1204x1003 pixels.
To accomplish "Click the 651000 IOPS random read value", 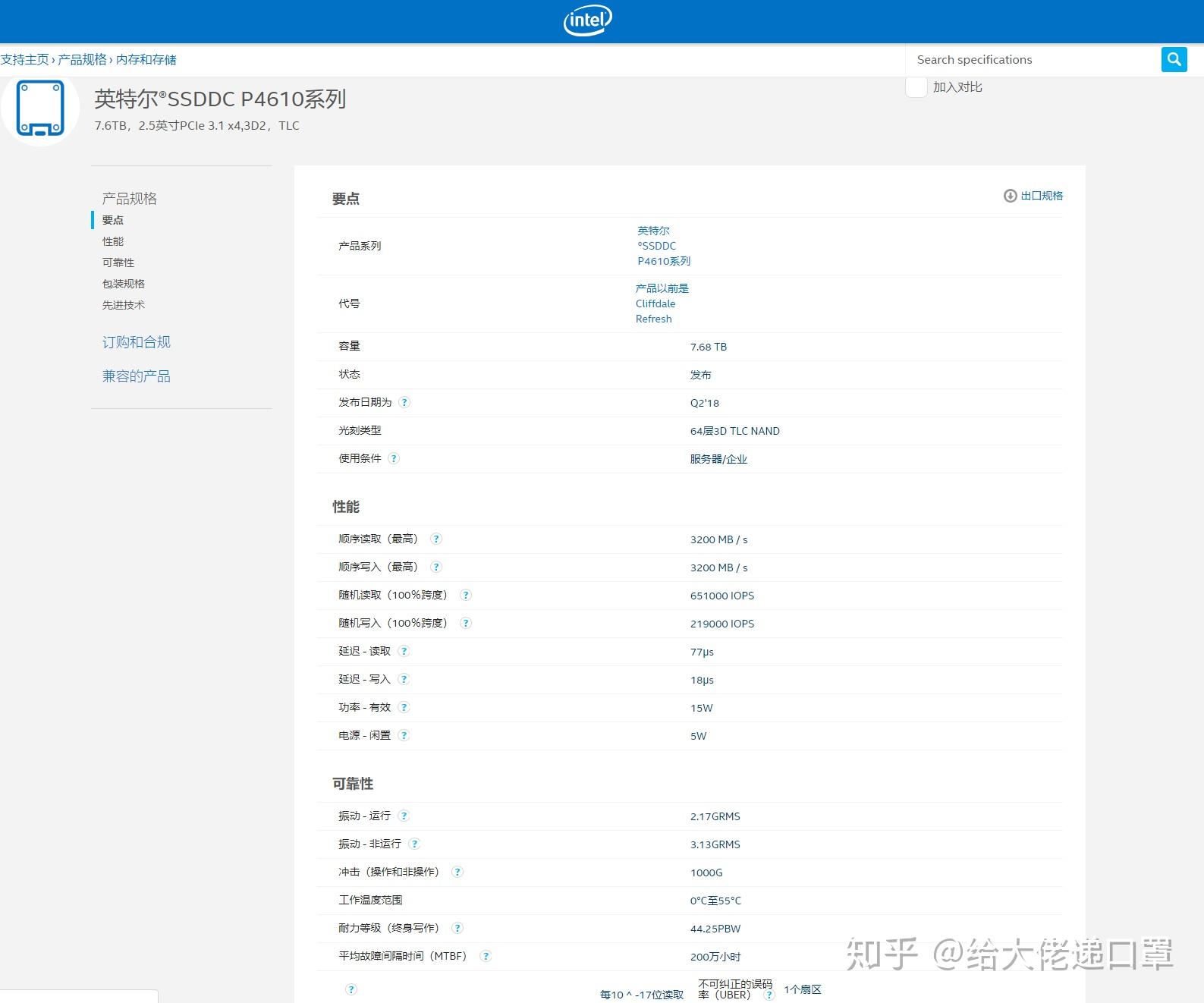I will (722, 596).
